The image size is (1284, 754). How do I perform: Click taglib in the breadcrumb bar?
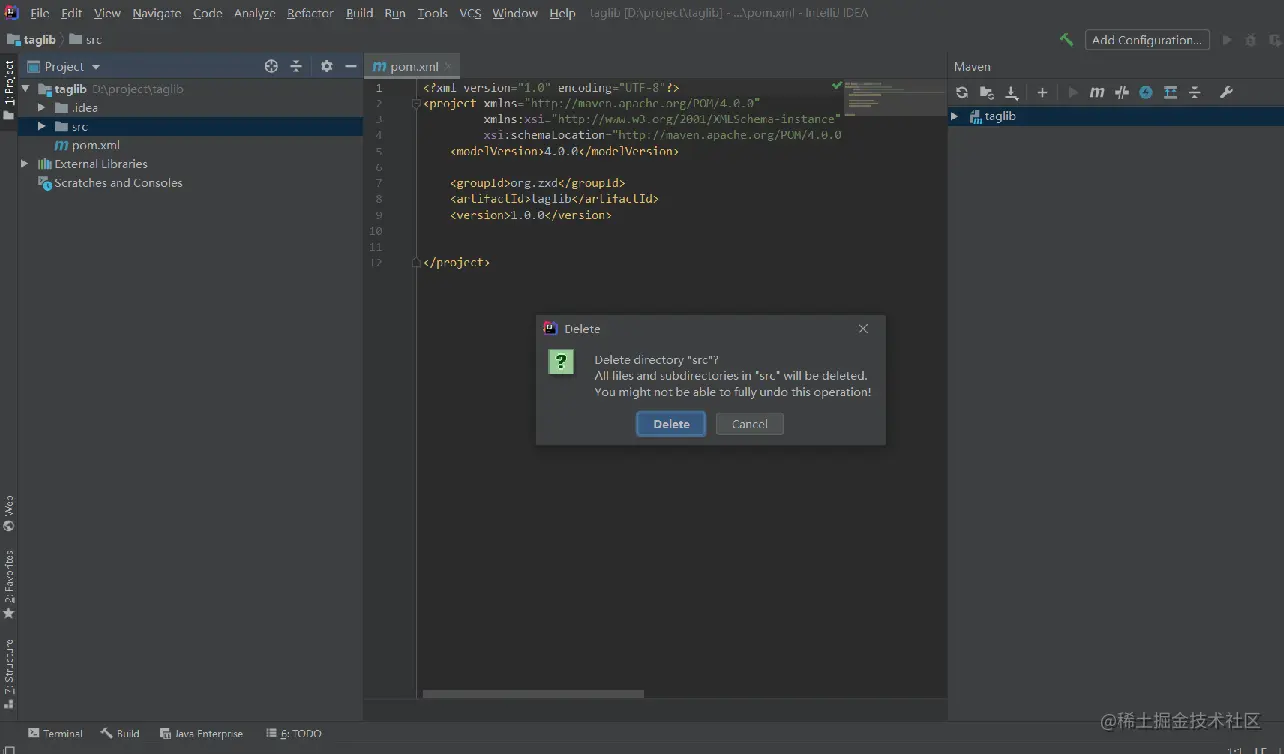pyautogui.click(x=31, y=40)
